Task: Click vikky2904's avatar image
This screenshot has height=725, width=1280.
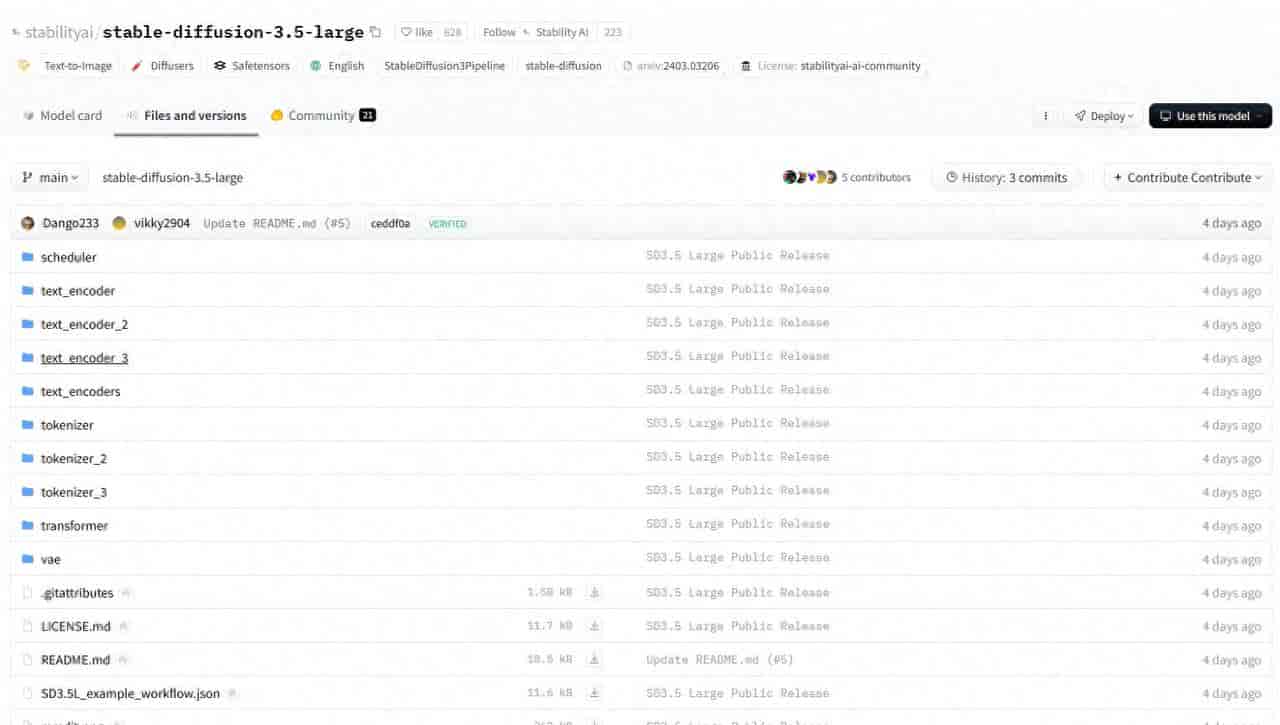Action: point(120,224)
